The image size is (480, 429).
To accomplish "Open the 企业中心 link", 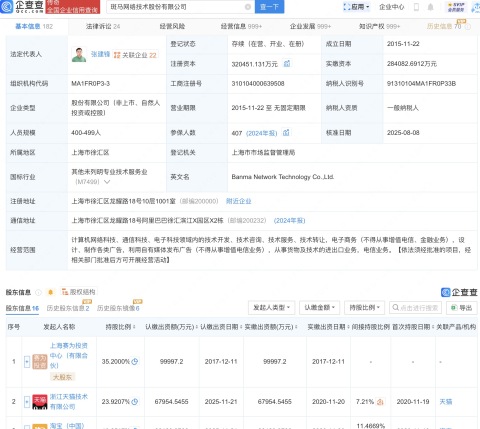I will (392, 7).
